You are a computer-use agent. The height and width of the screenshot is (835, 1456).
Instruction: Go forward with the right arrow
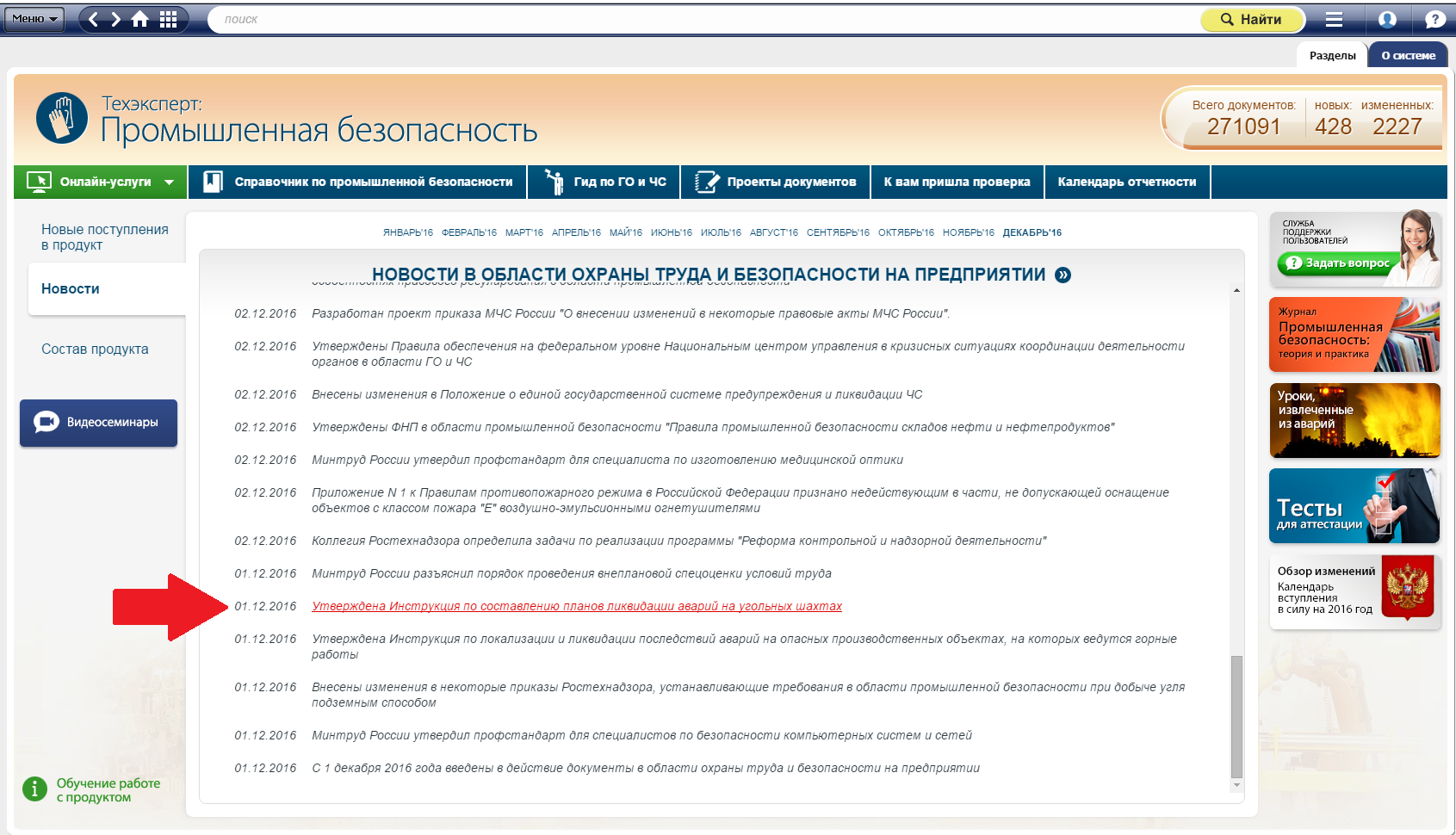click(115, 19)
